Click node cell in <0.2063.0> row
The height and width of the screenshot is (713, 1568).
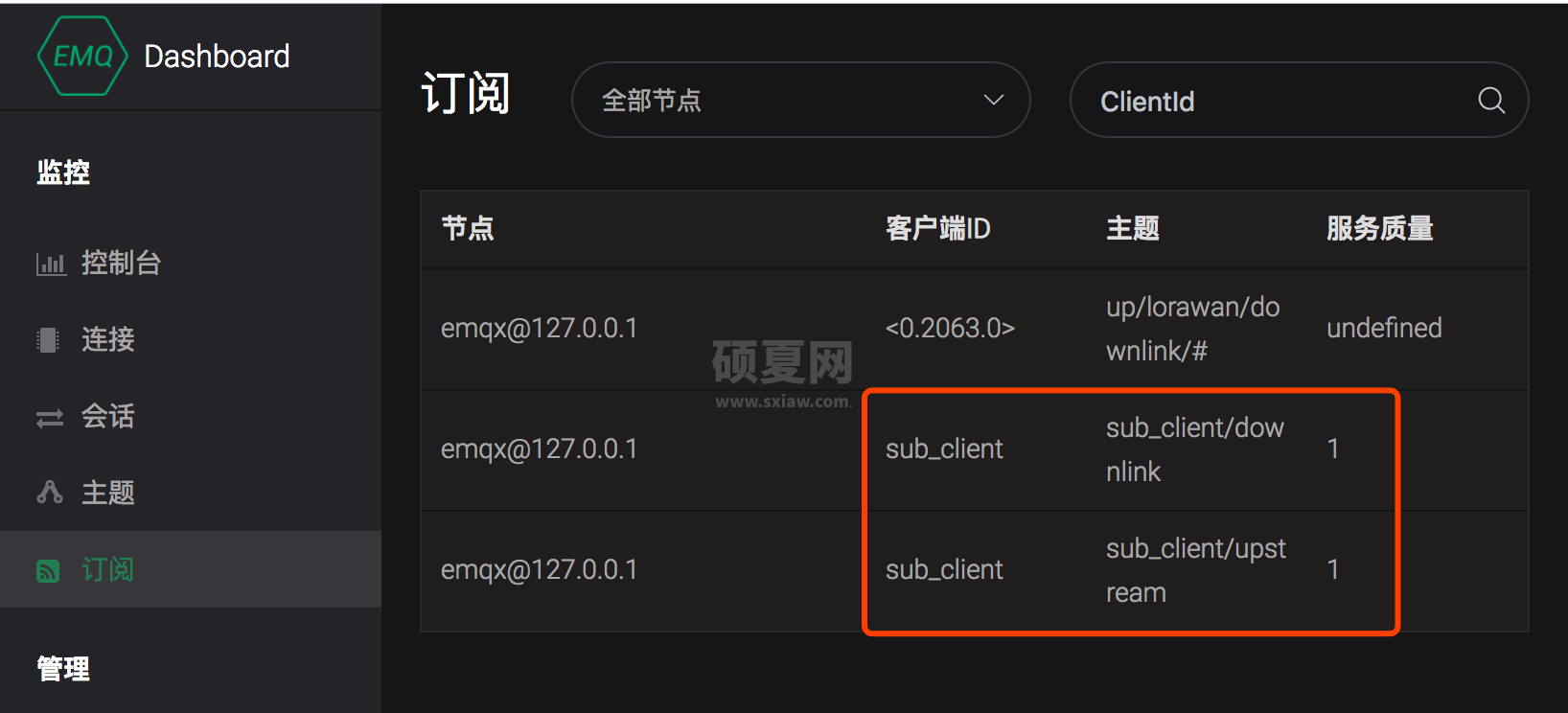[540, 329]
